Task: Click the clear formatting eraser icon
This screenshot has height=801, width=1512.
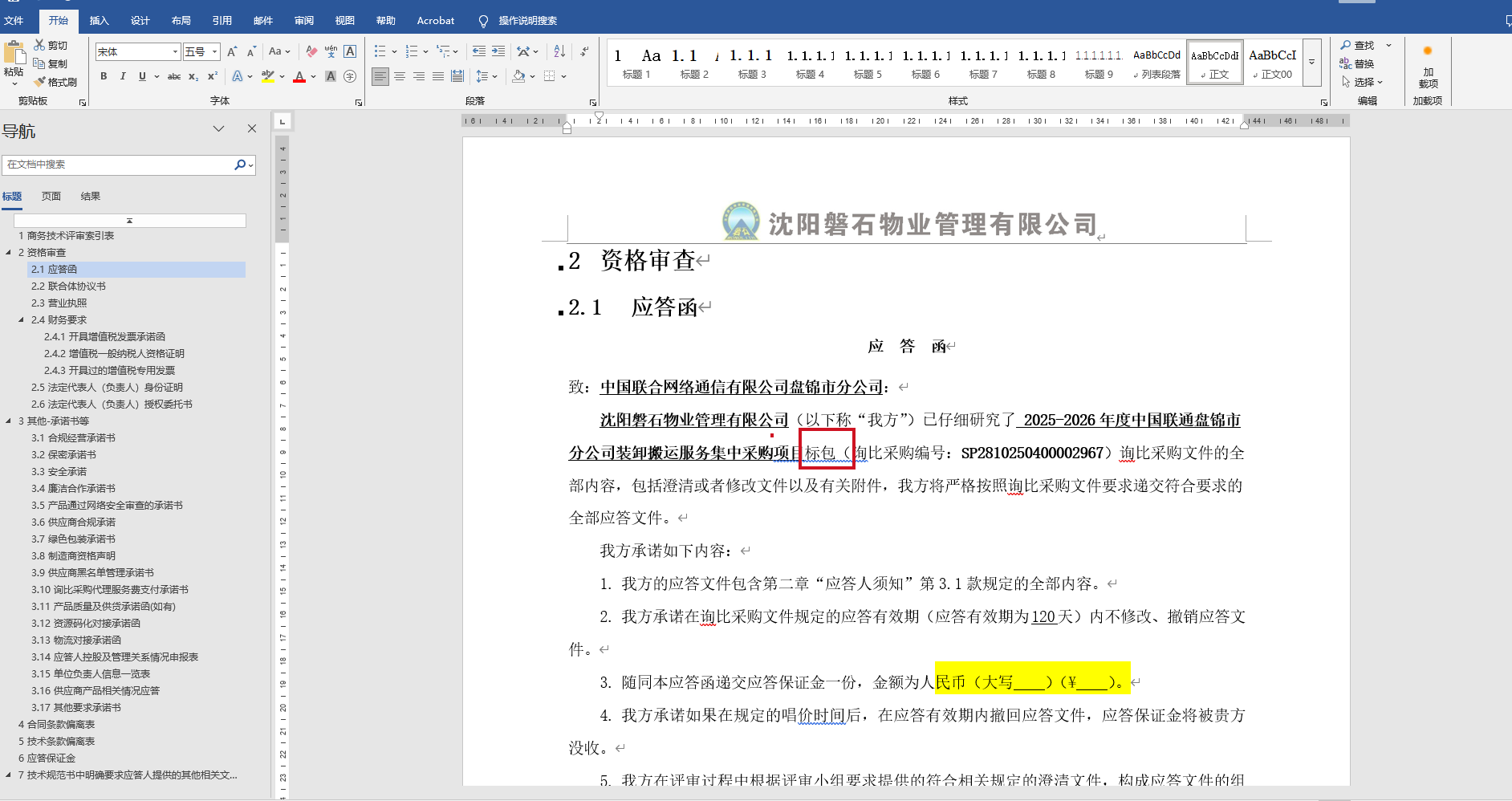Action: pyautogui.click(x=311, y=51)
